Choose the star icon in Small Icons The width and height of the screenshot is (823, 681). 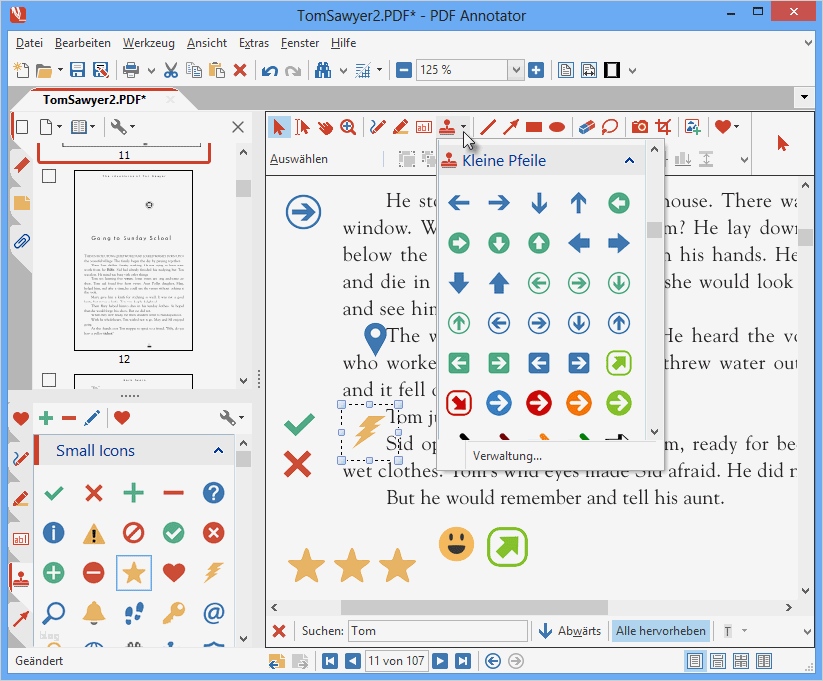tap(133, 573)
